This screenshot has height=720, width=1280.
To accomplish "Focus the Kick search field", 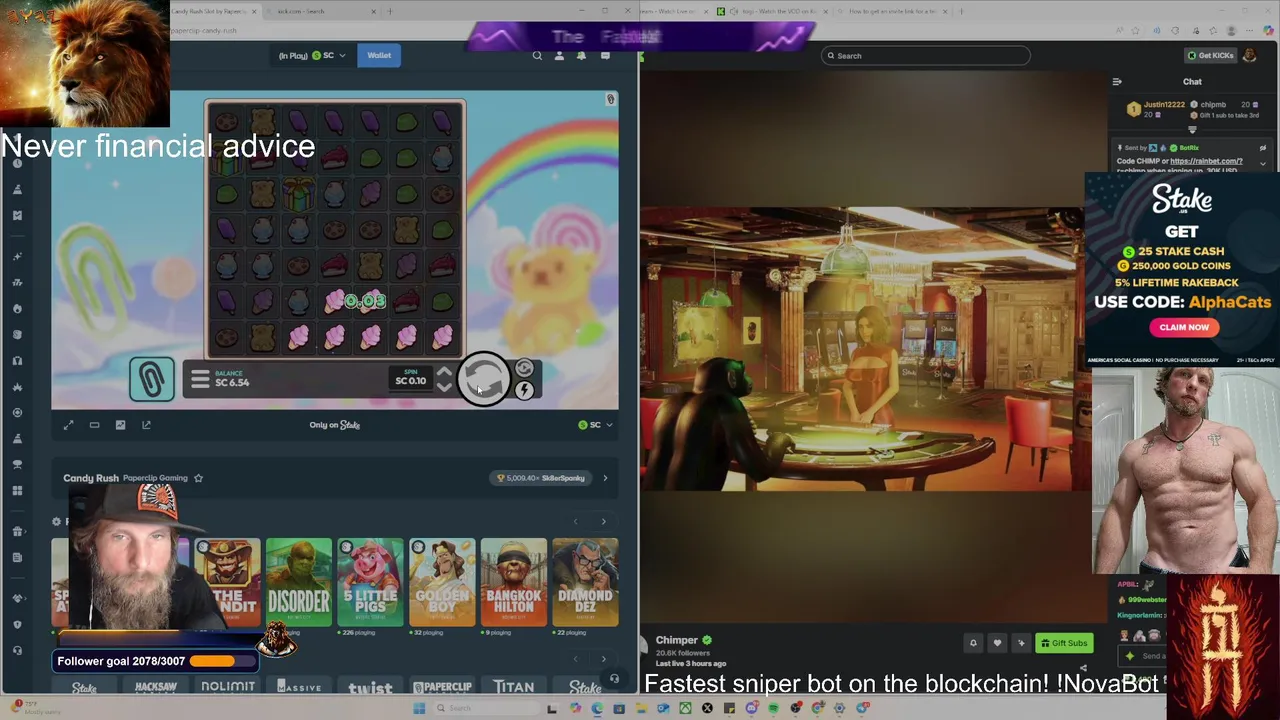I will (925, 56).
